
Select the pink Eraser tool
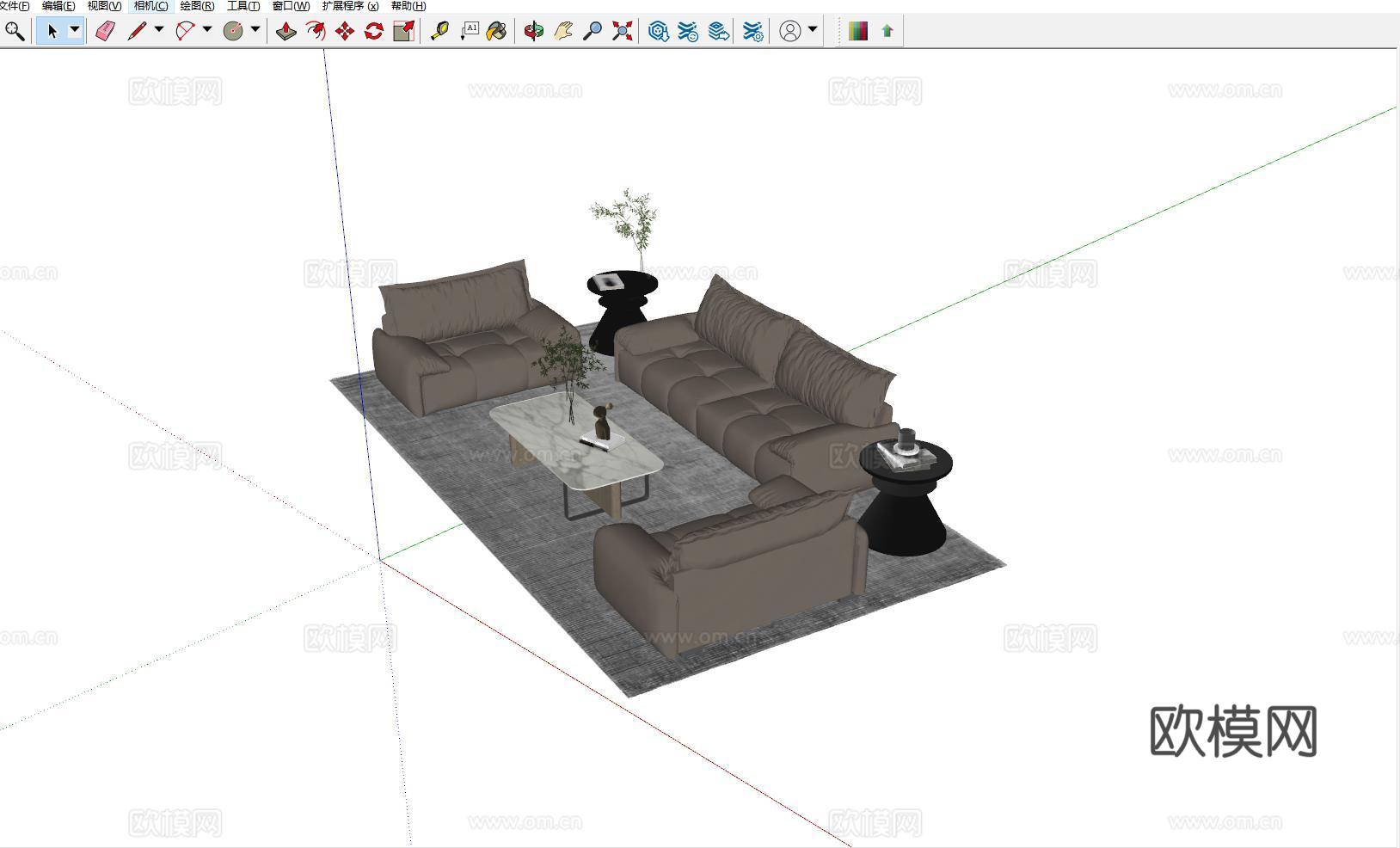point(105,32)
